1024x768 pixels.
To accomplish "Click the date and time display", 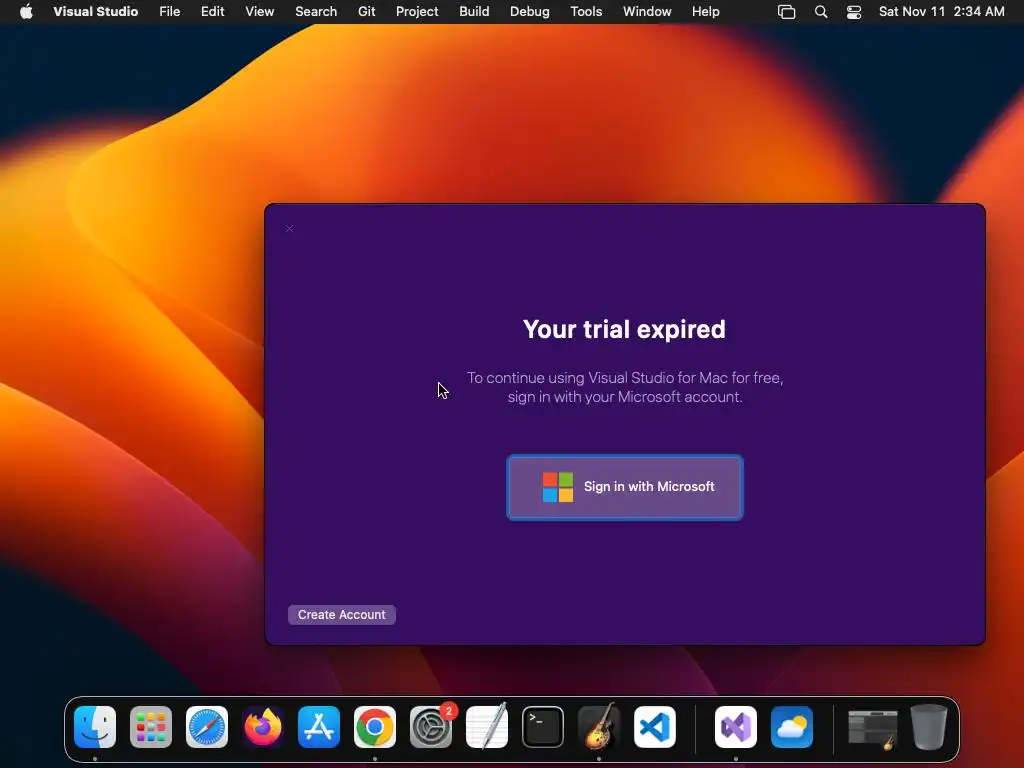I will click(941, 12).
